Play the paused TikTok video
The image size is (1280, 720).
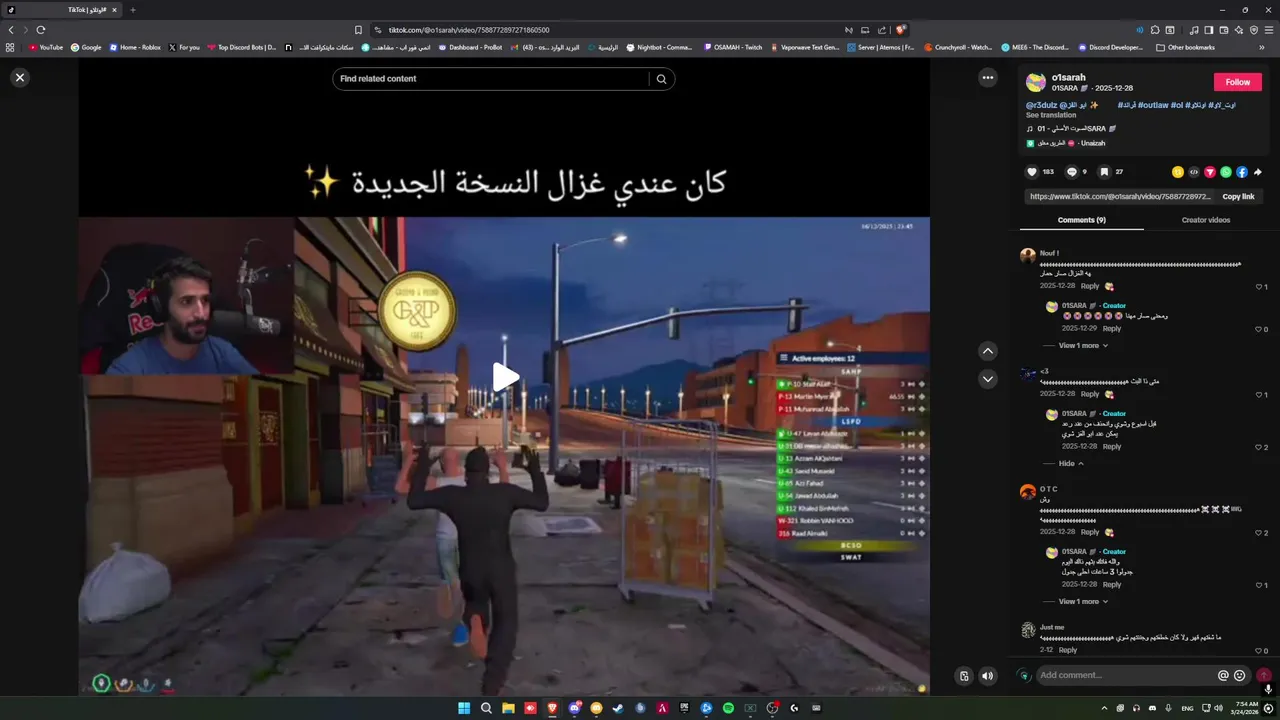(505, 377)
